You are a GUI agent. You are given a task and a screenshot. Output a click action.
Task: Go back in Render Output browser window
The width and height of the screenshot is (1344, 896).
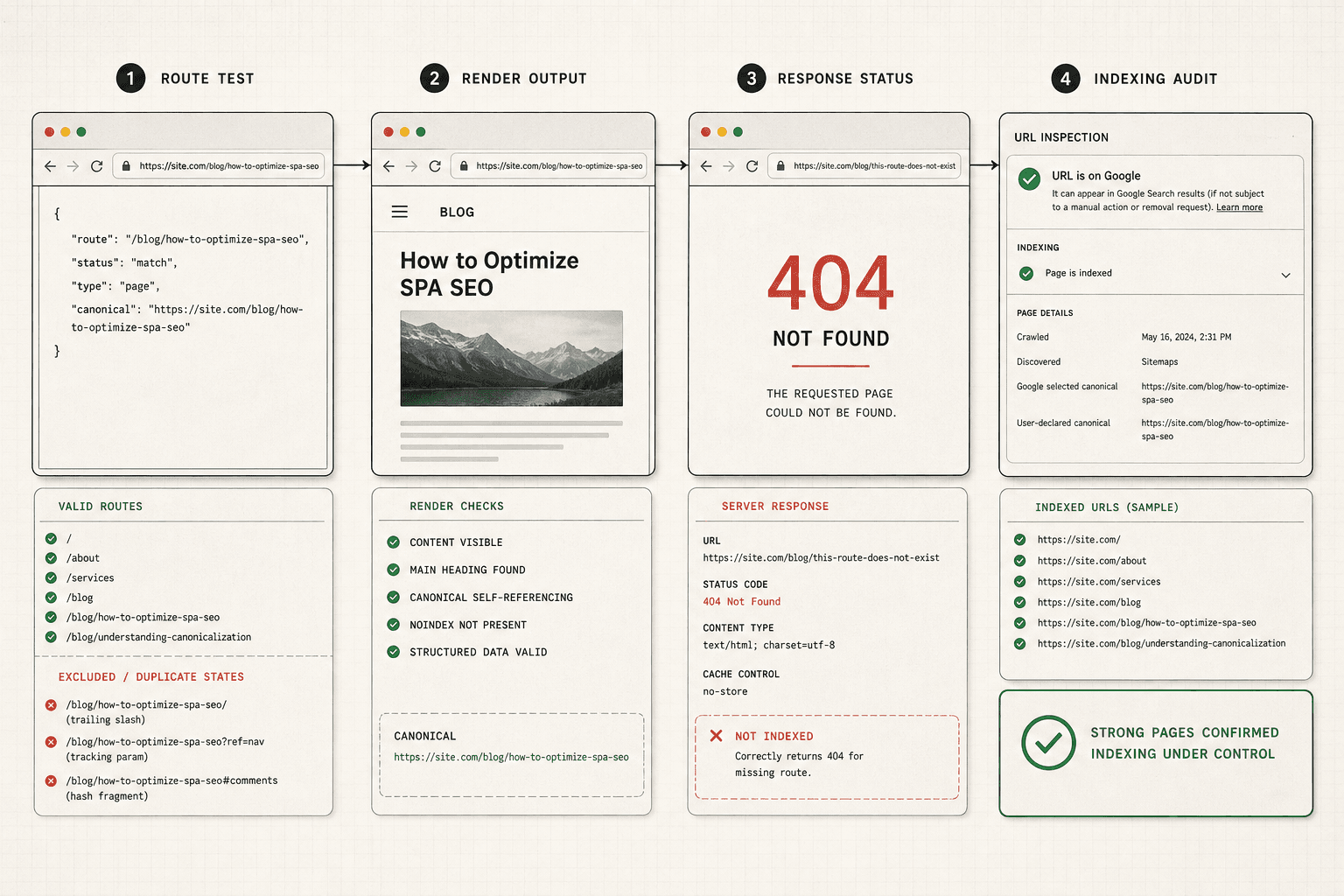388,166
